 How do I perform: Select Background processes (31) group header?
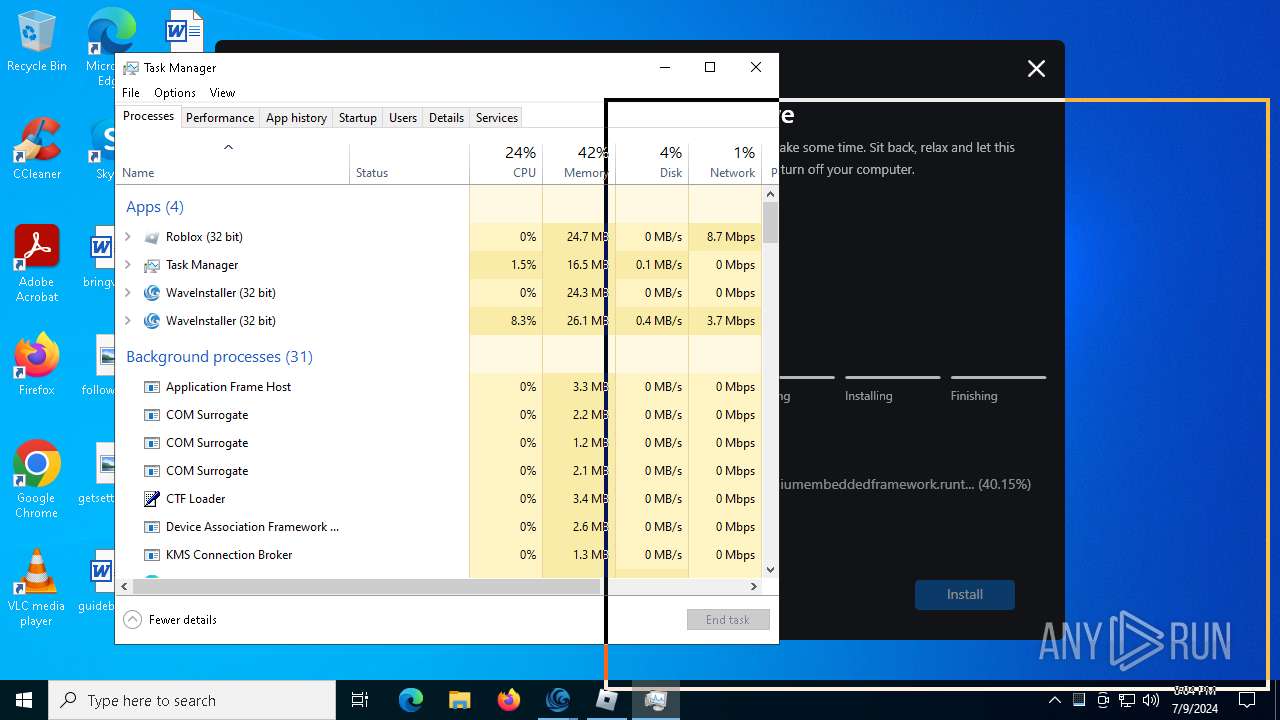[219, 357]
